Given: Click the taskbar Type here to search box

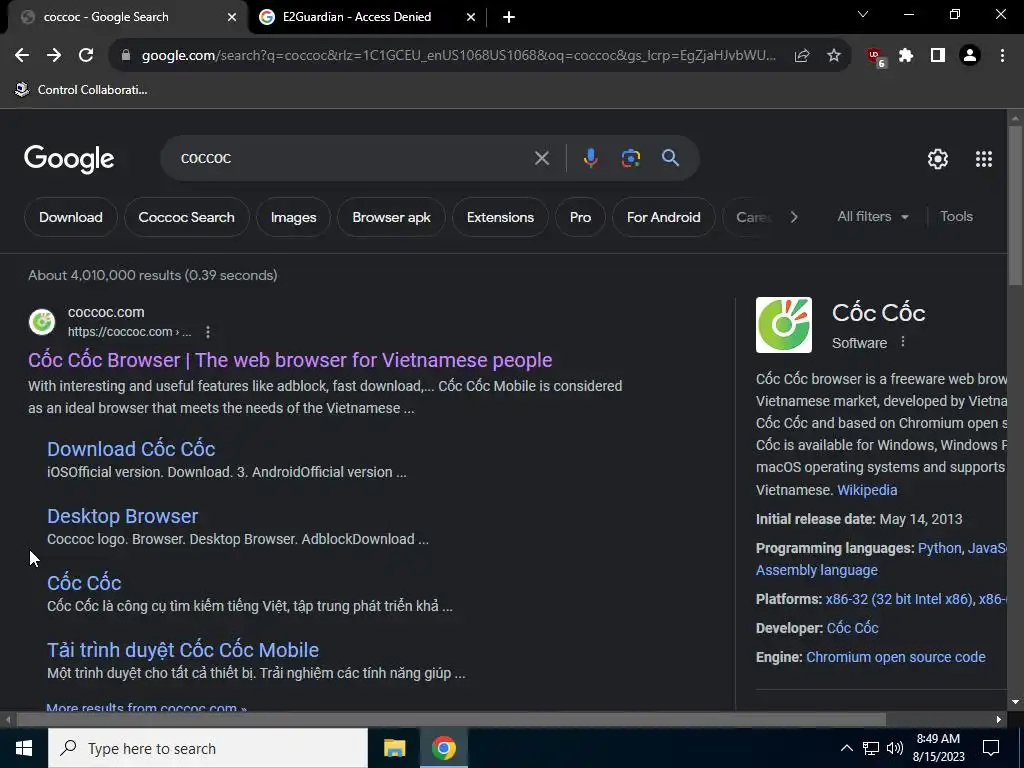Looking at the screenshot, I should click(208, 748).
